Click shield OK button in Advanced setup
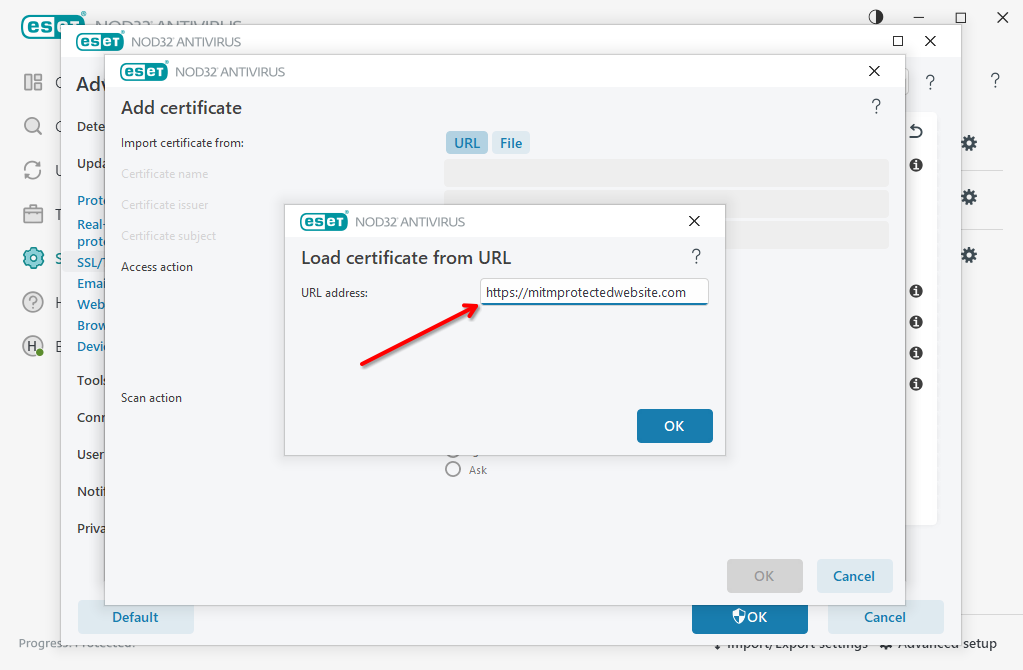Screen dimensions: 1023x670 pyautogui.click(x=750, y=617)
